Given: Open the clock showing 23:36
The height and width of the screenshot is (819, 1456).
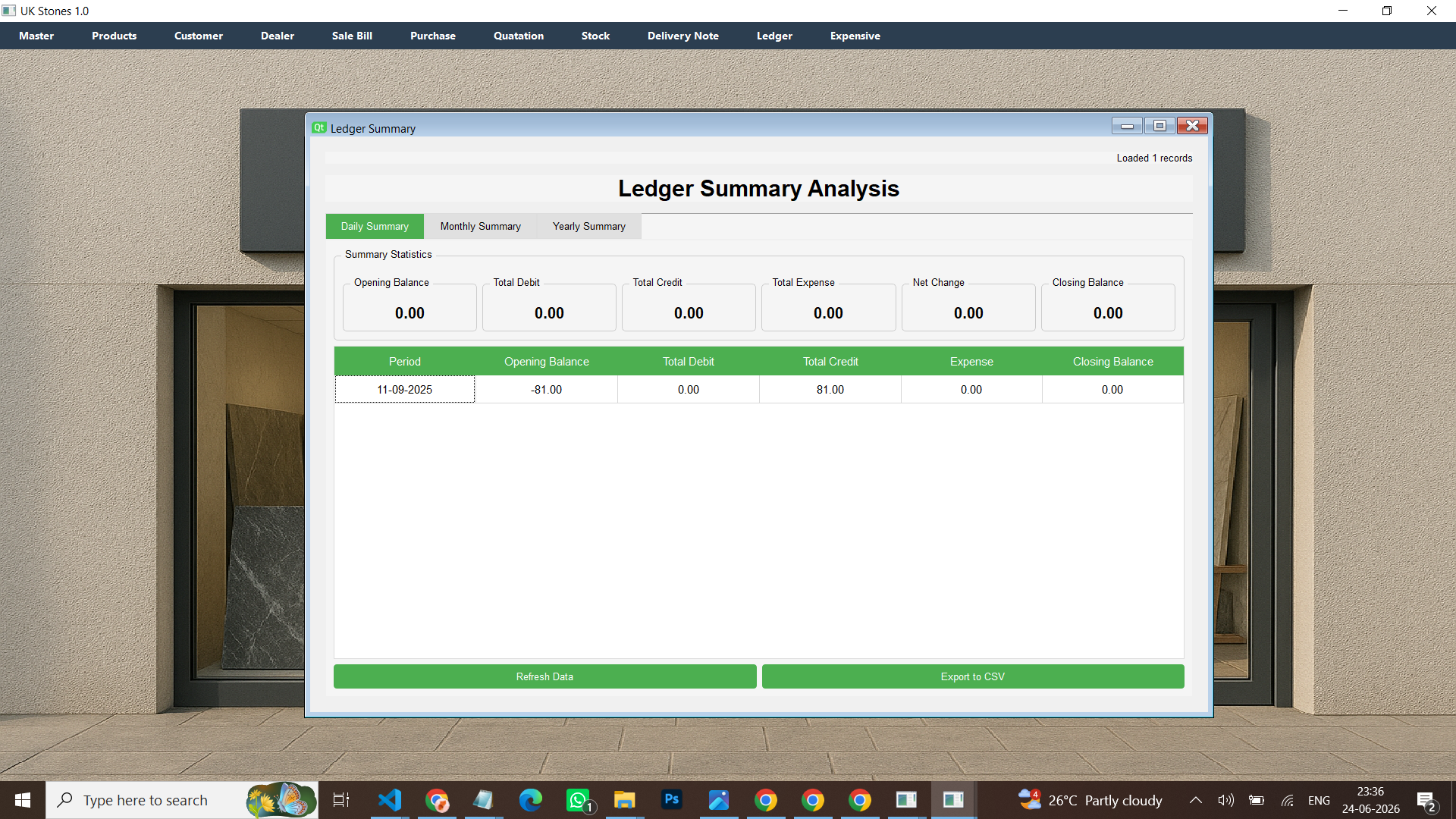Looking at the screenshot, I should [x=1370, y=800].
